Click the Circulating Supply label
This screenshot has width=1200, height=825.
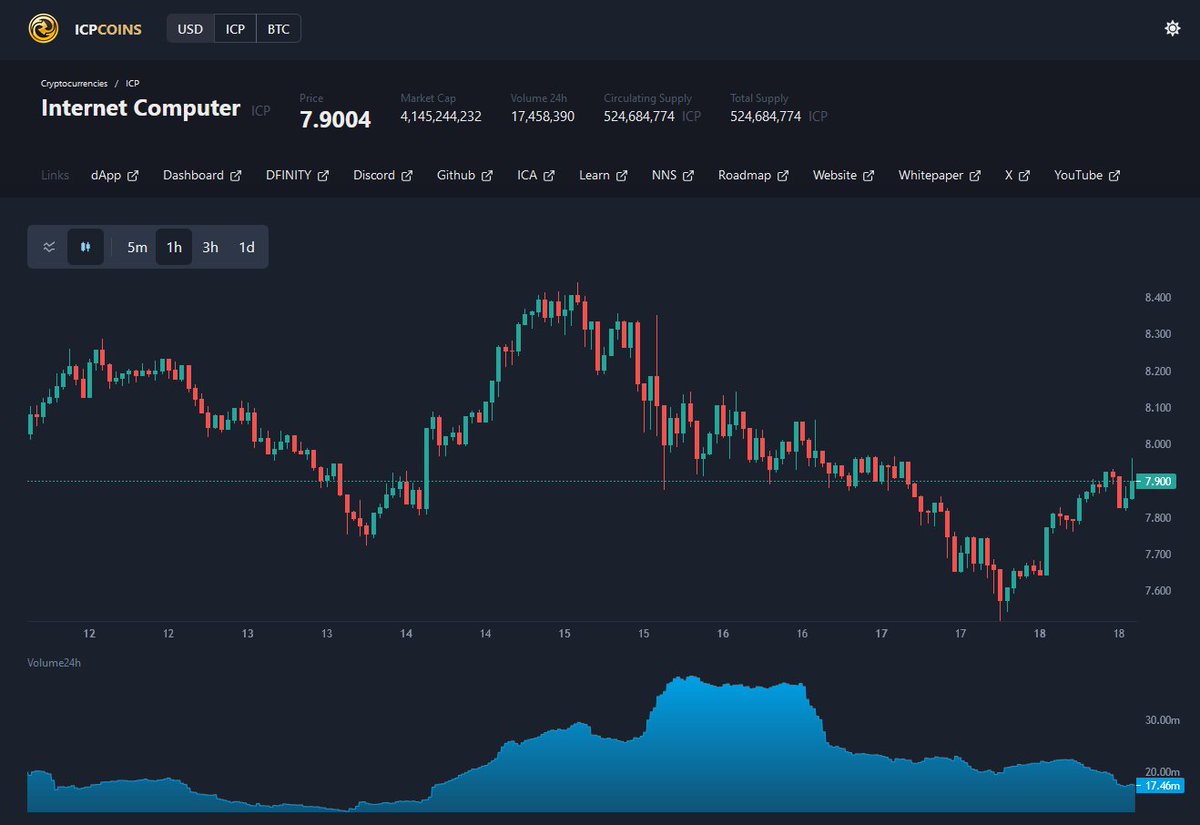pos(648,99)
